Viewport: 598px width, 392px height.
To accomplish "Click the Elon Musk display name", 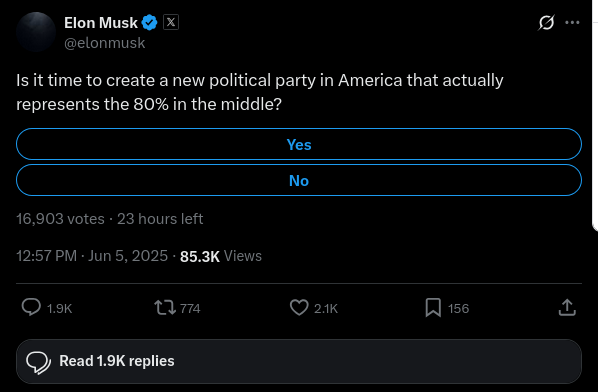I will pyautogui.click(x=101, y=23).
